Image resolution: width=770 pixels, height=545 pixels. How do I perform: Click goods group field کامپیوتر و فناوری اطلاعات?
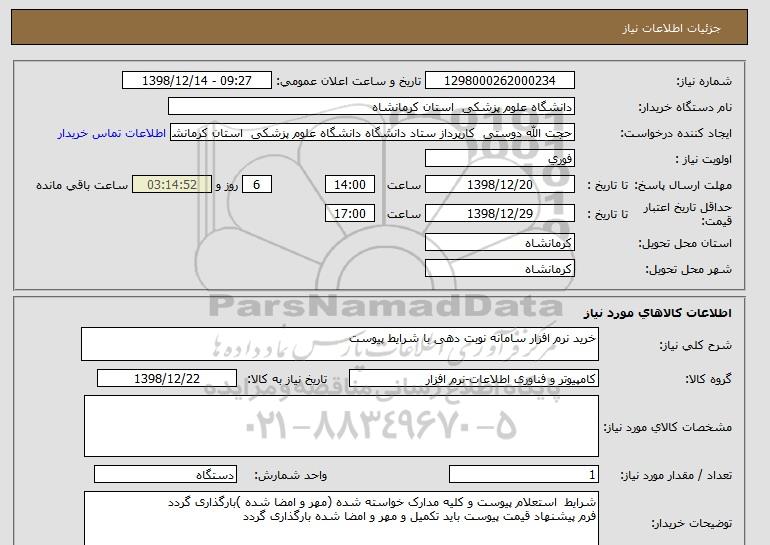[474, 379]
